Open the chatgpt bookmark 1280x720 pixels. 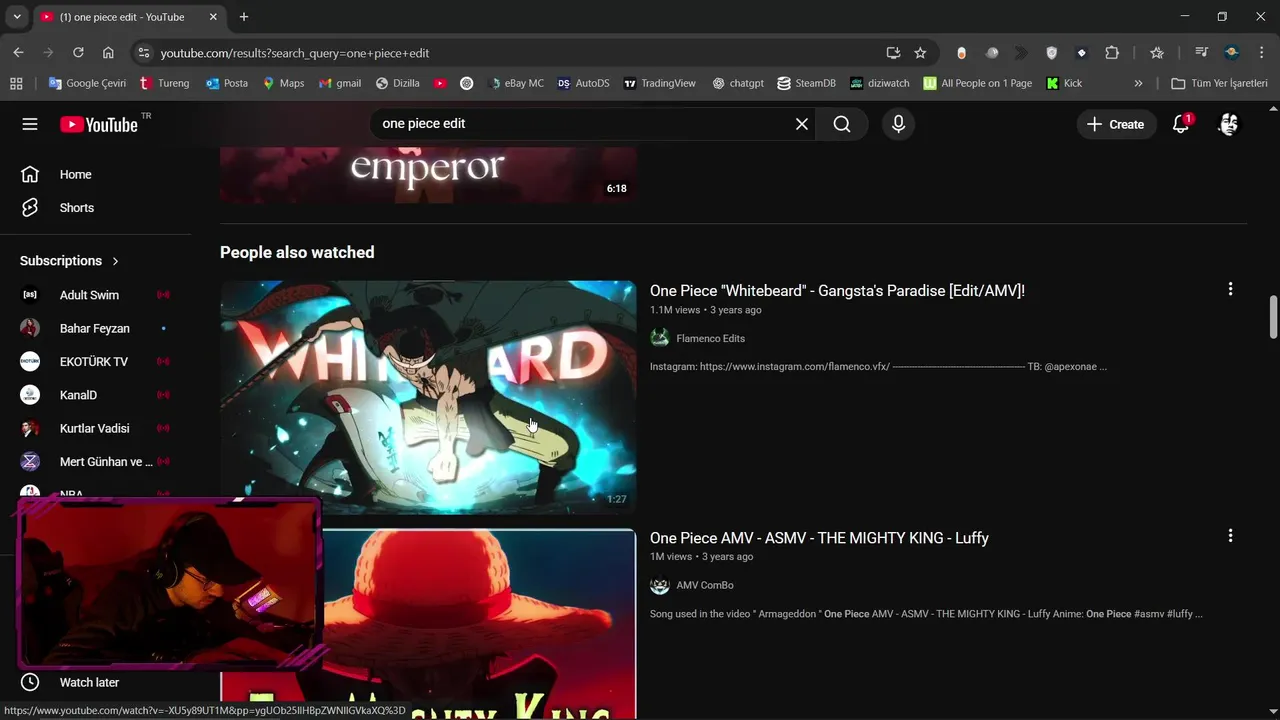pyautogui.click(x=738, y=83)
